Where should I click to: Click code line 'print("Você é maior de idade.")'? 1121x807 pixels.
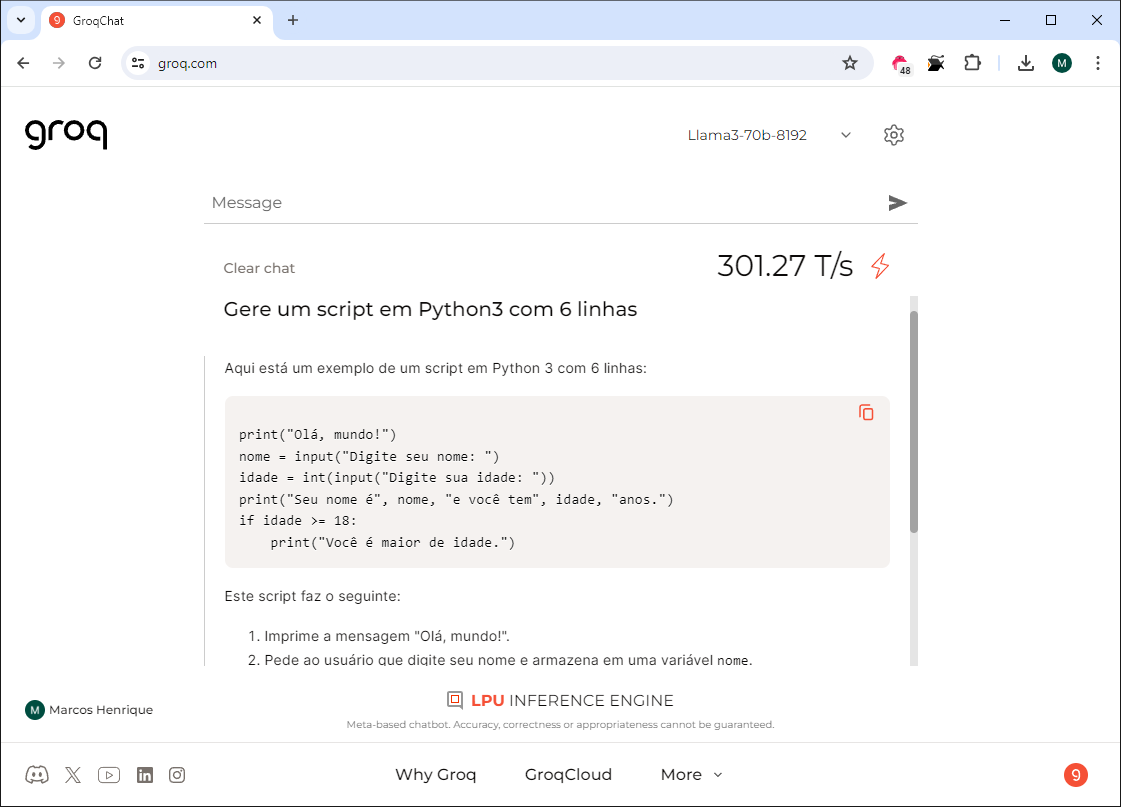coord(392,543)
